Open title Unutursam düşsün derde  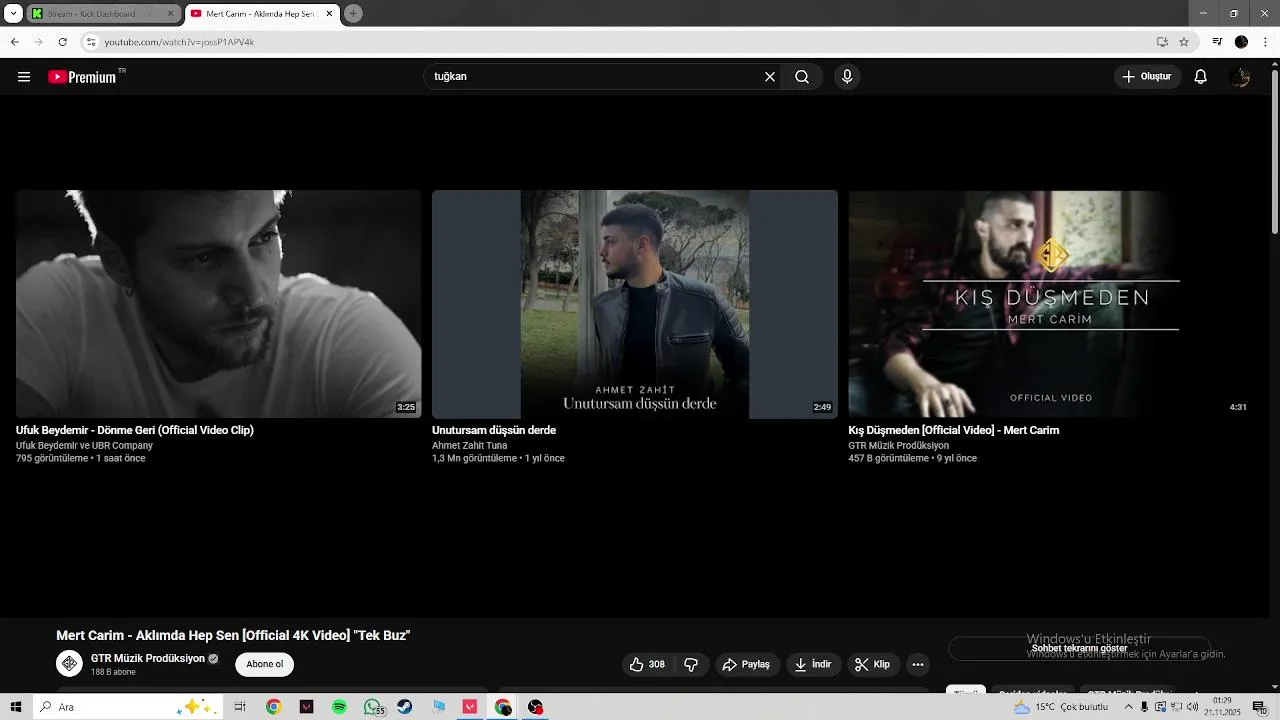pyautogui.click(x=494, y=431)
